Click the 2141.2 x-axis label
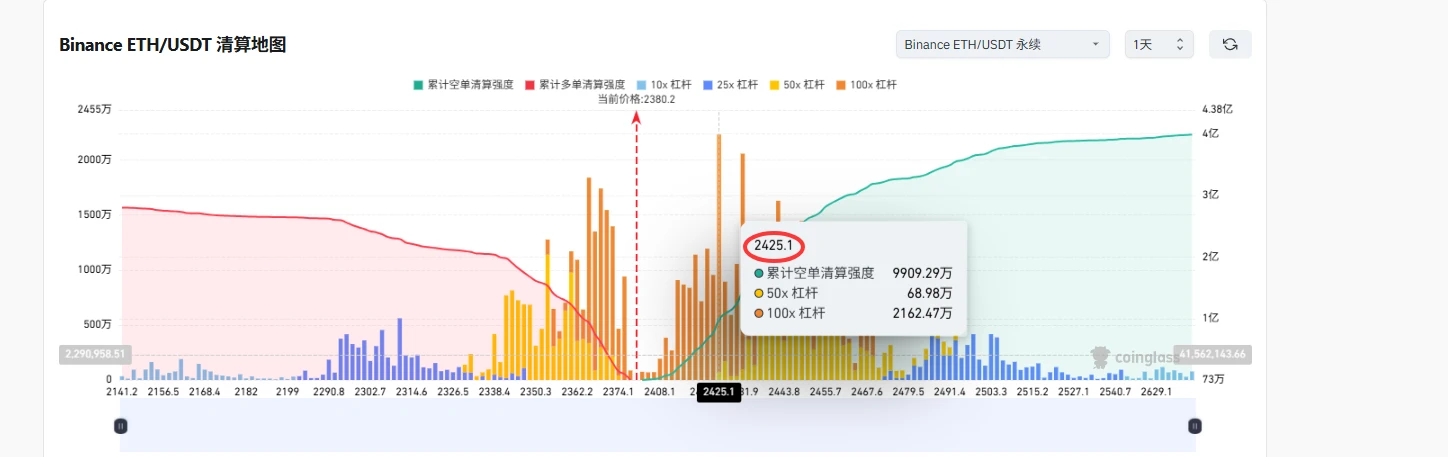This screenshot has width=1448, height=457. tap(121, 392)
